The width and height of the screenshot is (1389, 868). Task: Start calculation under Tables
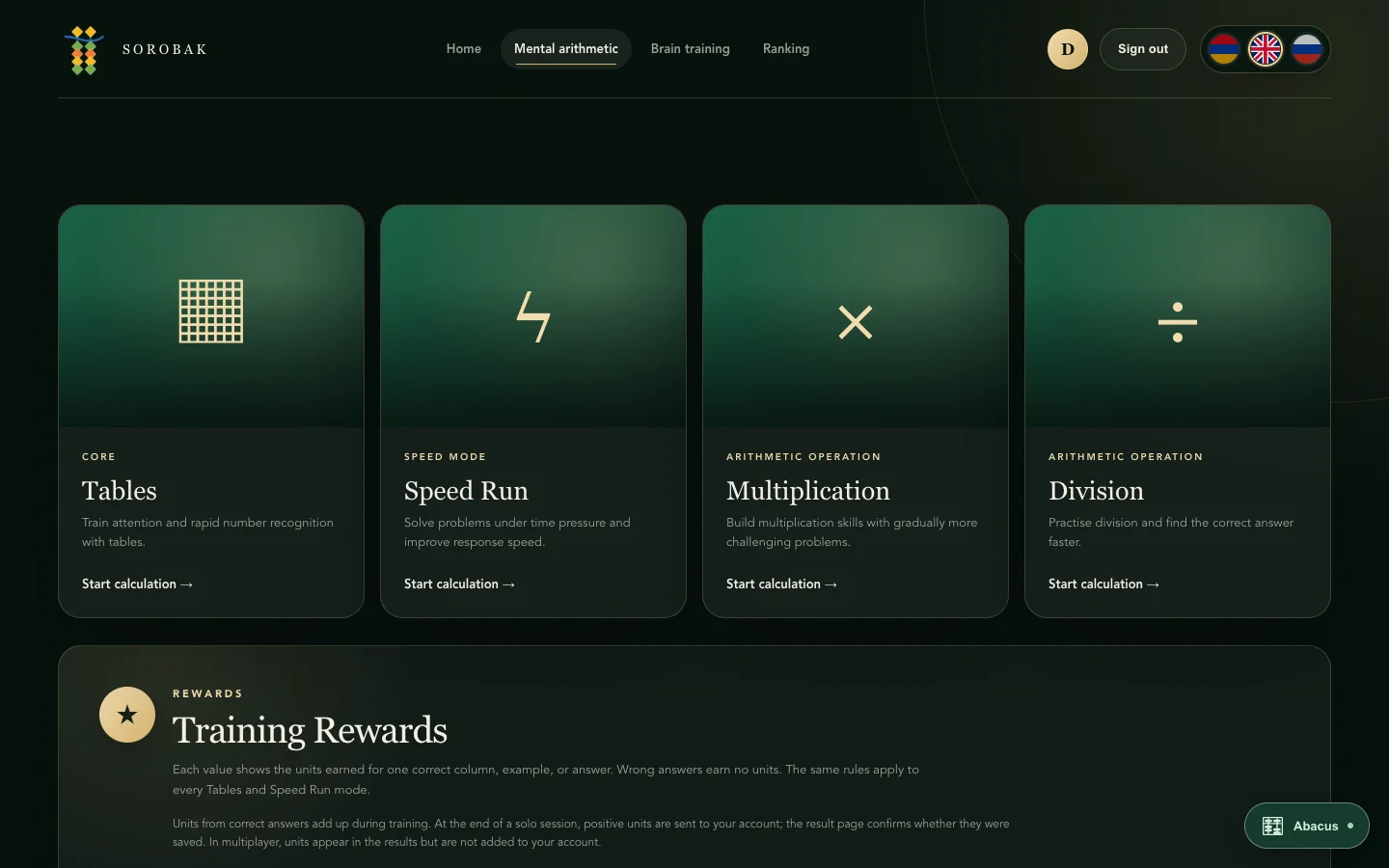pos(137,584)
